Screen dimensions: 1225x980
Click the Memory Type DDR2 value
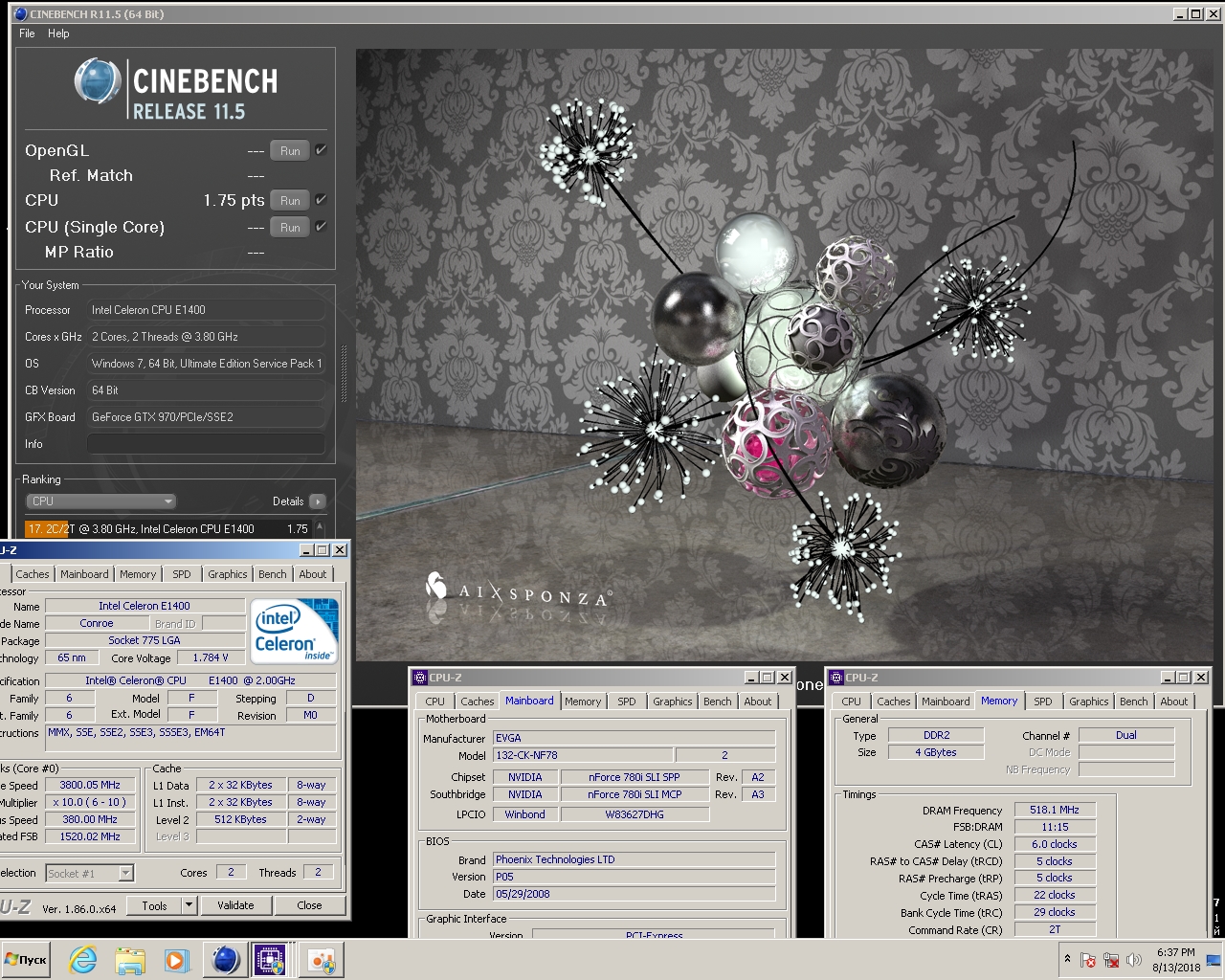click(936, 735)
